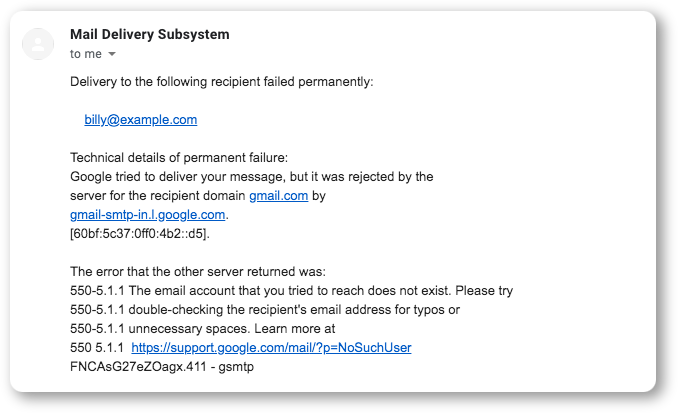Click the "unnecessary spaces. Learn more at" line
This screenshot has width=678, height=413.
(202, 329)
